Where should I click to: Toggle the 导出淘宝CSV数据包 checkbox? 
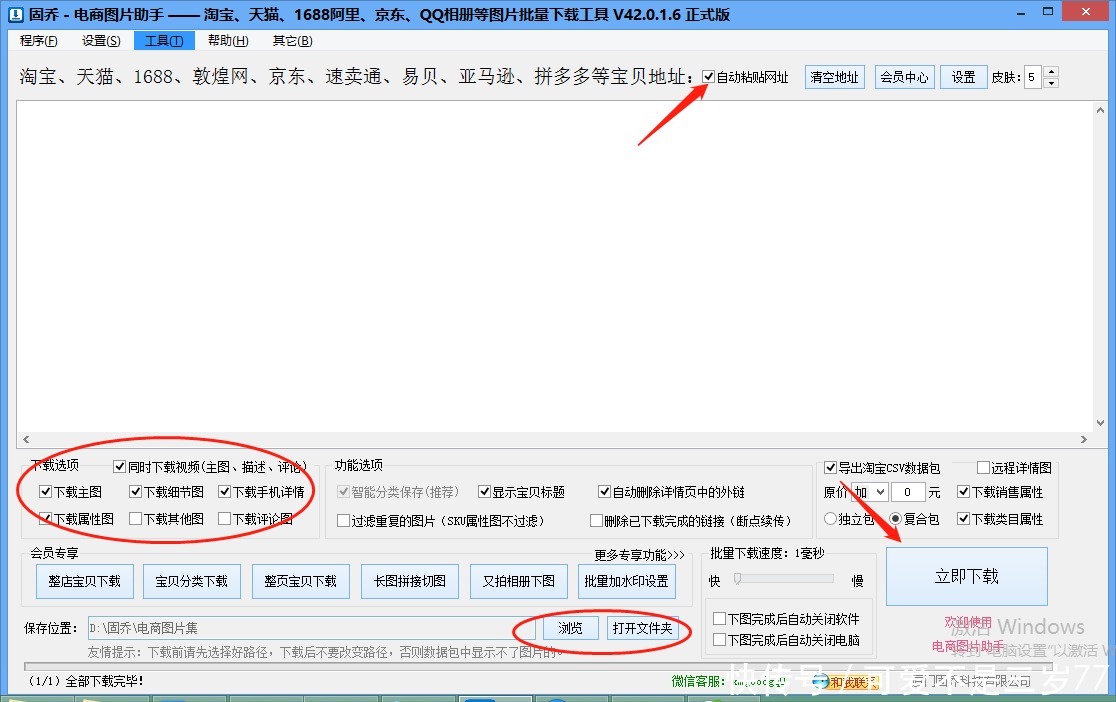(x=829, y=467)
